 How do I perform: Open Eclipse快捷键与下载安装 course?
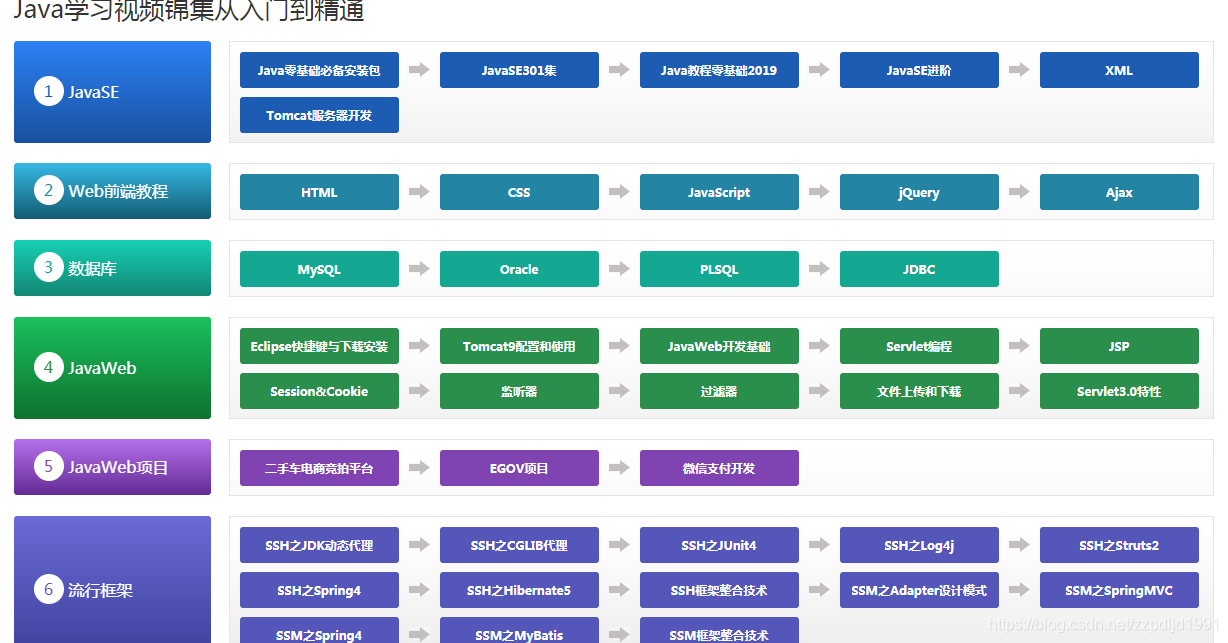pos(319,346)
